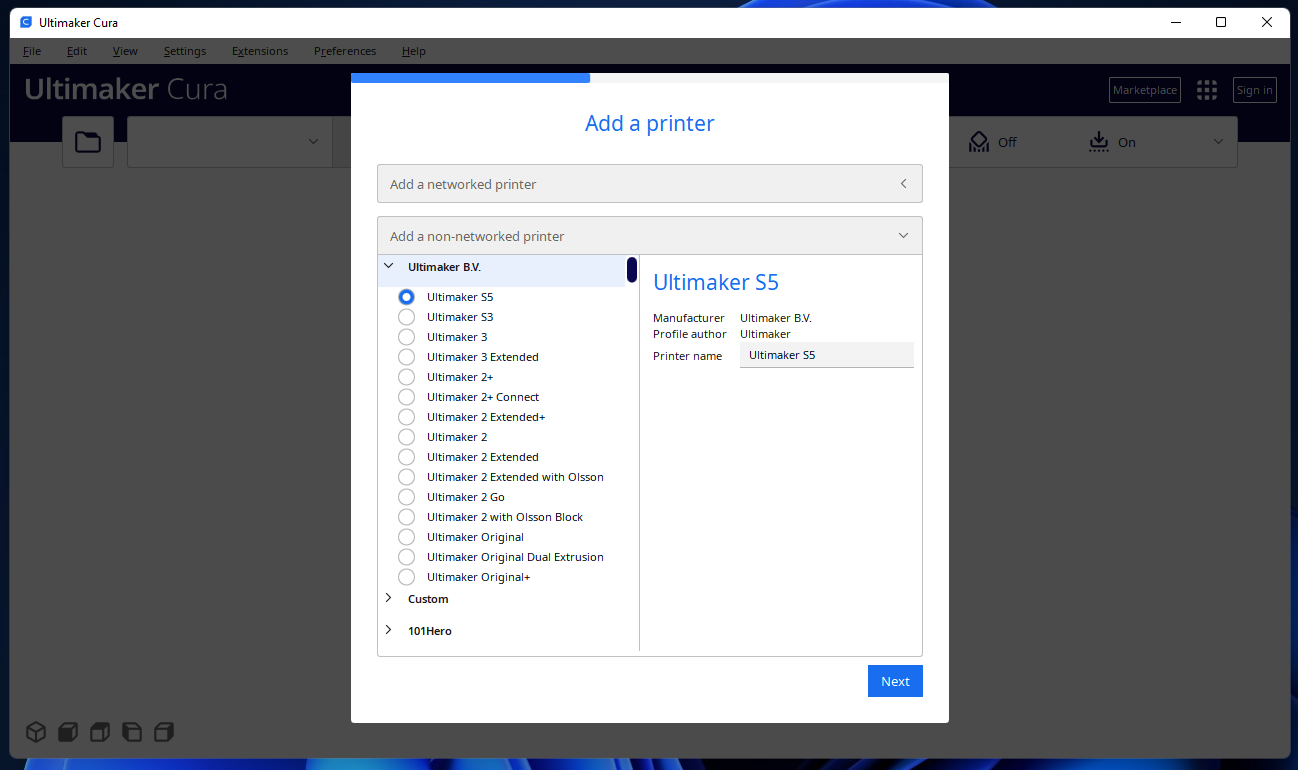Open the application switcher grid icon

[x=1207, y=90]
